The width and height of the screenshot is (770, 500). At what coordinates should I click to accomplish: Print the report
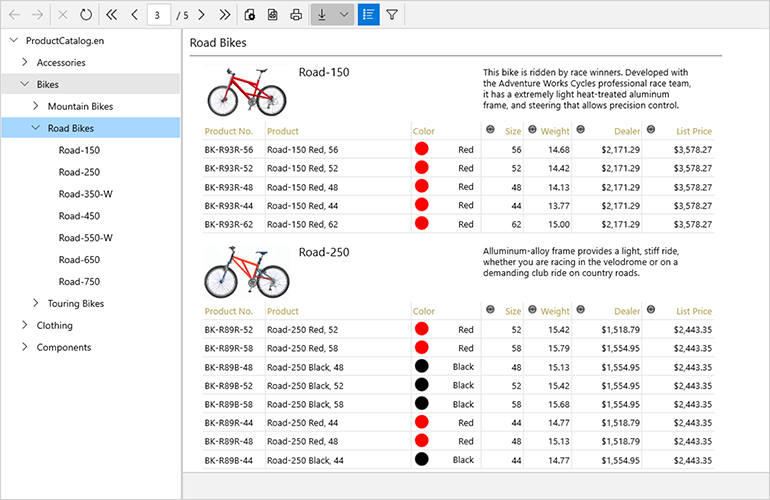click(x=296, y=15)
